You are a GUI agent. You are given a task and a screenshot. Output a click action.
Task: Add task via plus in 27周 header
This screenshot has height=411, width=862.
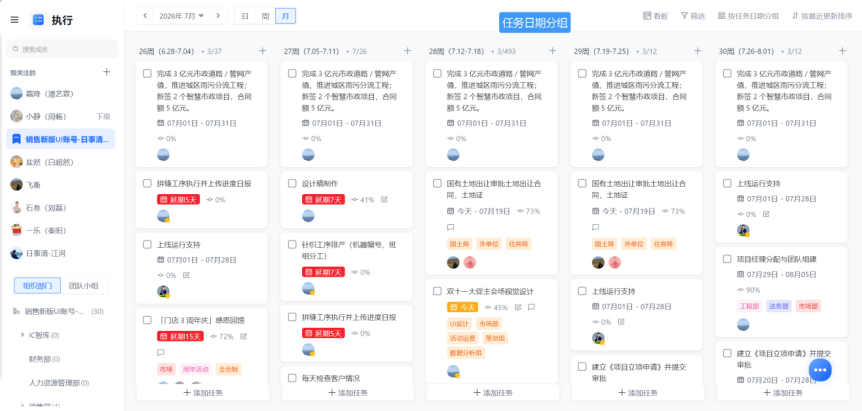407,51
